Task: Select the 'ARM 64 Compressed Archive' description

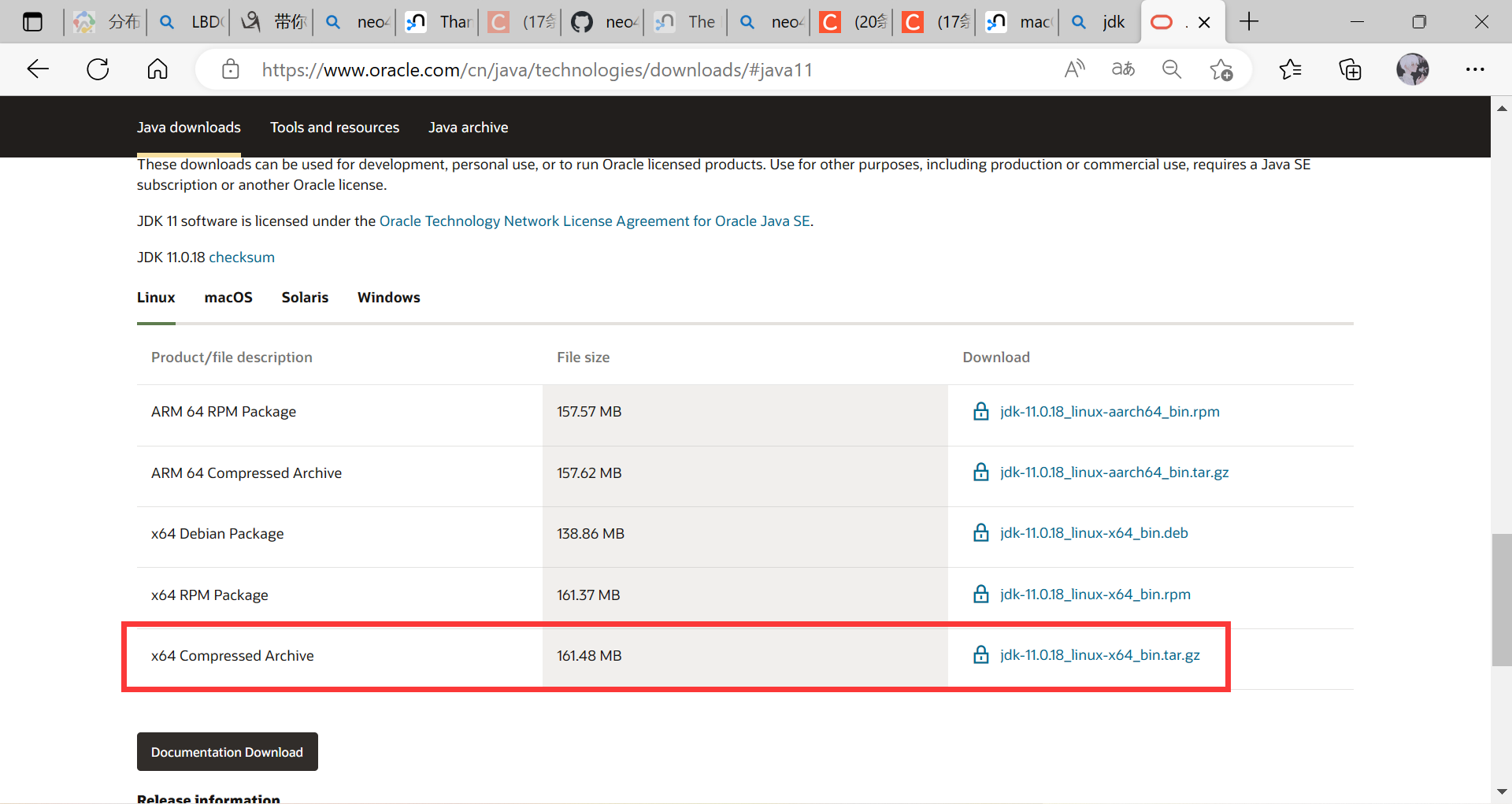Action: point(246,472)
